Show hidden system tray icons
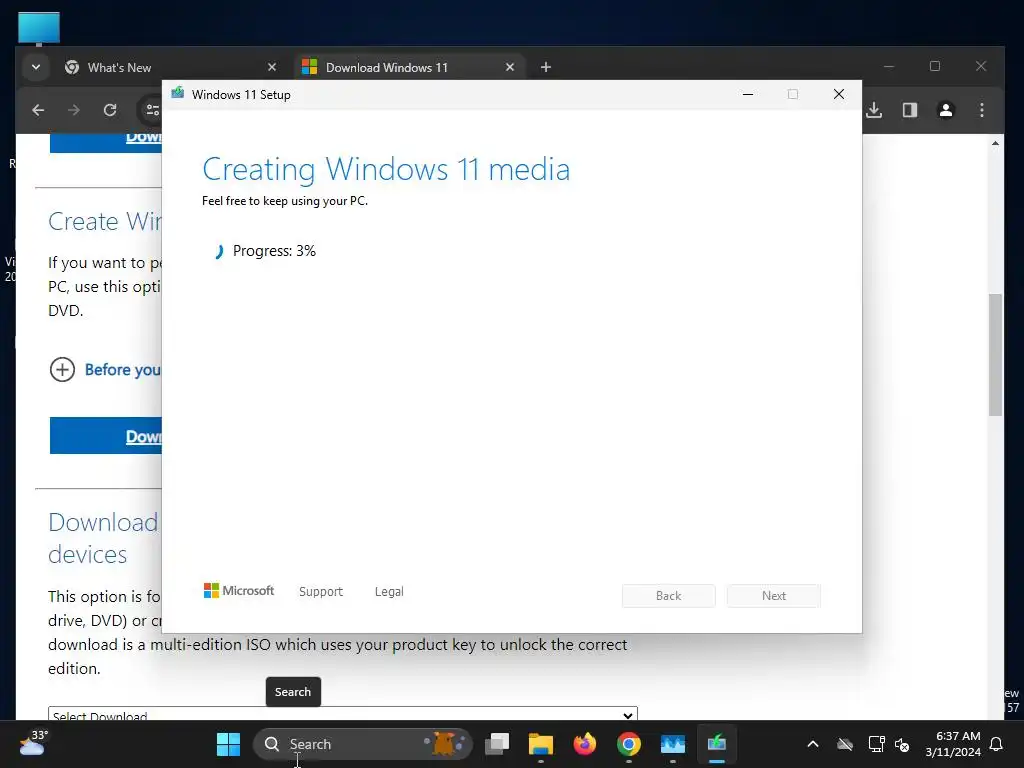Image resolution: width=1024 pixels, height=768 pixels. pyautogui.click(x=813, y=744)
